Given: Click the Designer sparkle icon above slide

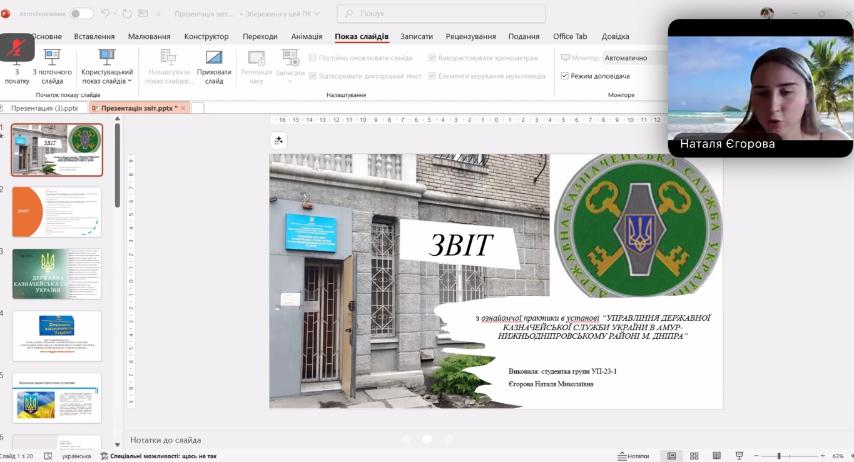Looking at the screenshot, I should tap(278, 141).
